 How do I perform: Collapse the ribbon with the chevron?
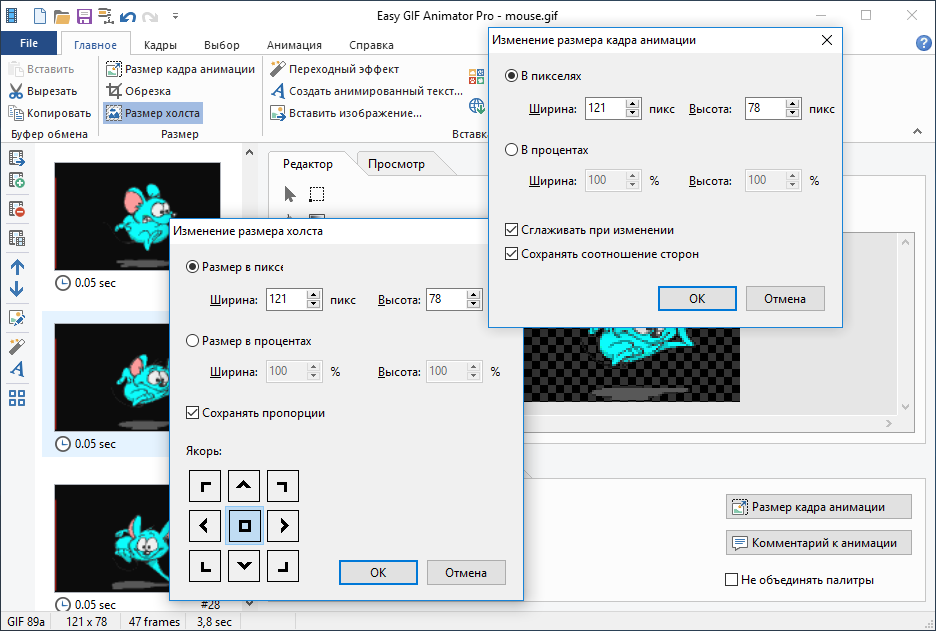click(x=917, y=131)
